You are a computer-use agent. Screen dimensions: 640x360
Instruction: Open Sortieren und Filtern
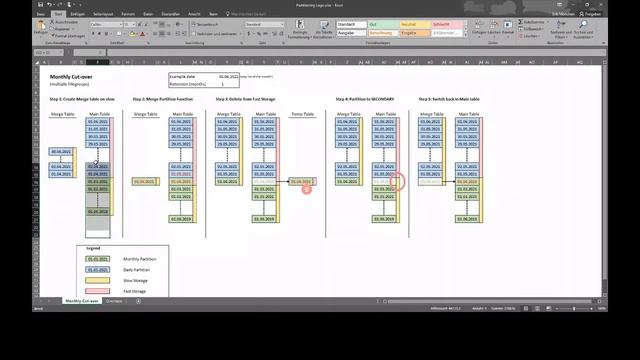pos(561,29)
